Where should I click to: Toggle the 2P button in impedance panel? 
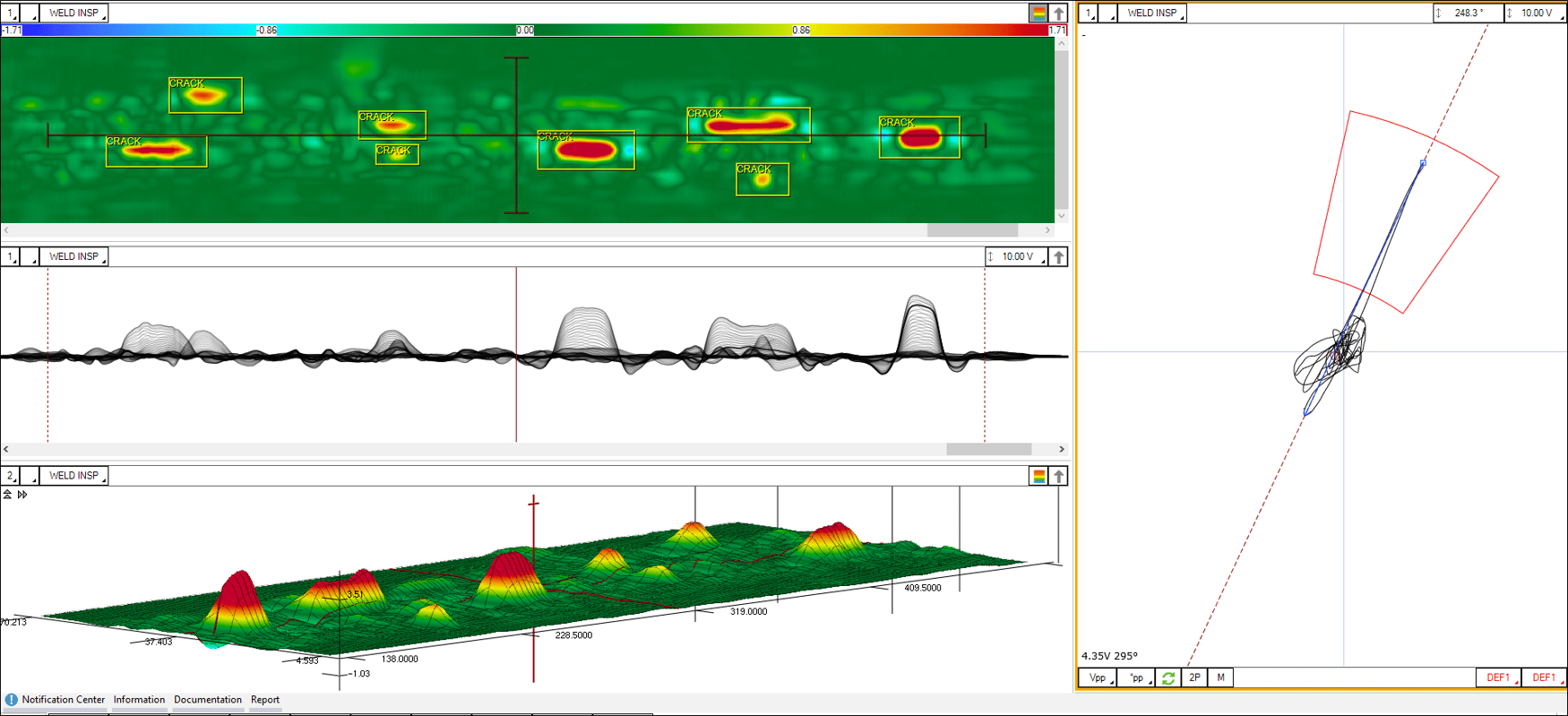click(1194, 678)
